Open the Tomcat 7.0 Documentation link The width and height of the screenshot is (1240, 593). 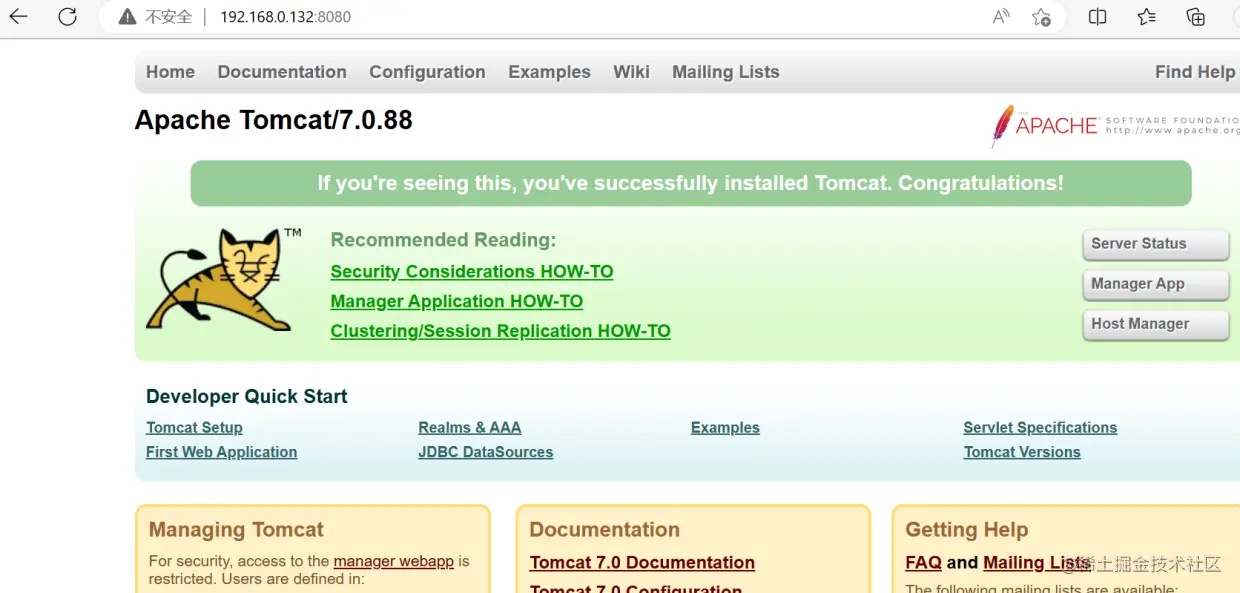click(x=642, y=563)
